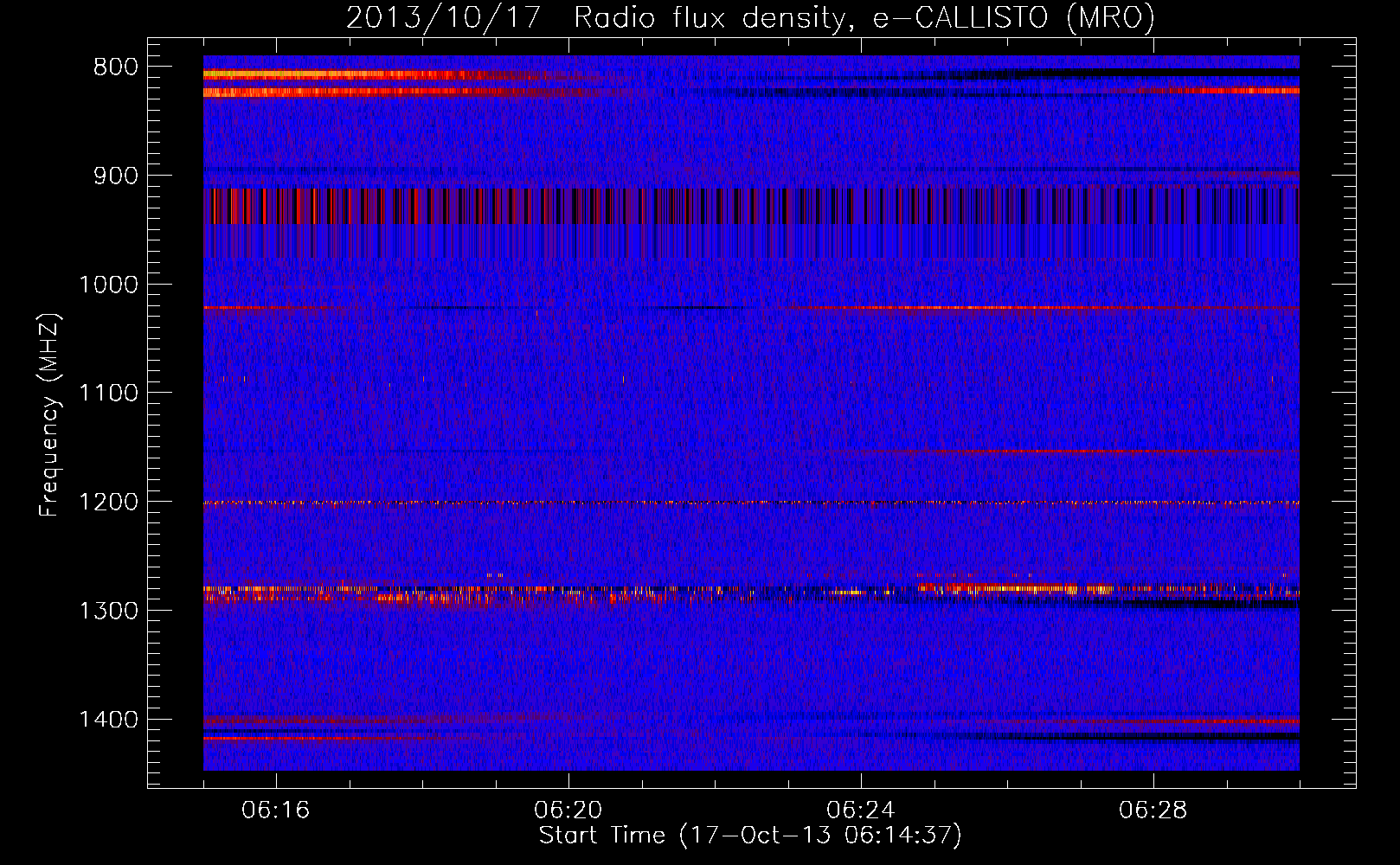Click the plot title '2013/10/17 Radio flux density'
Viewport: 1400px width, 865px height.
(750, 17)
